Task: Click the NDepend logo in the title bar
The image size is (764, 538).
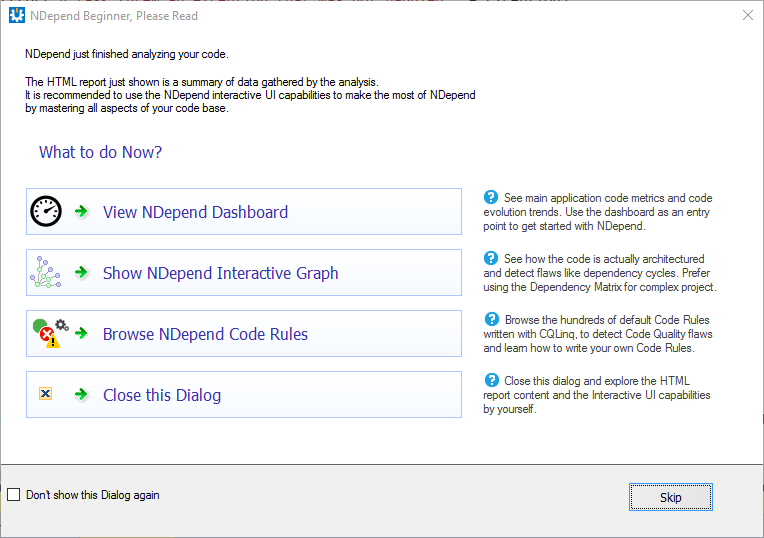Action: pyautogui.click(x=17, y=16)
